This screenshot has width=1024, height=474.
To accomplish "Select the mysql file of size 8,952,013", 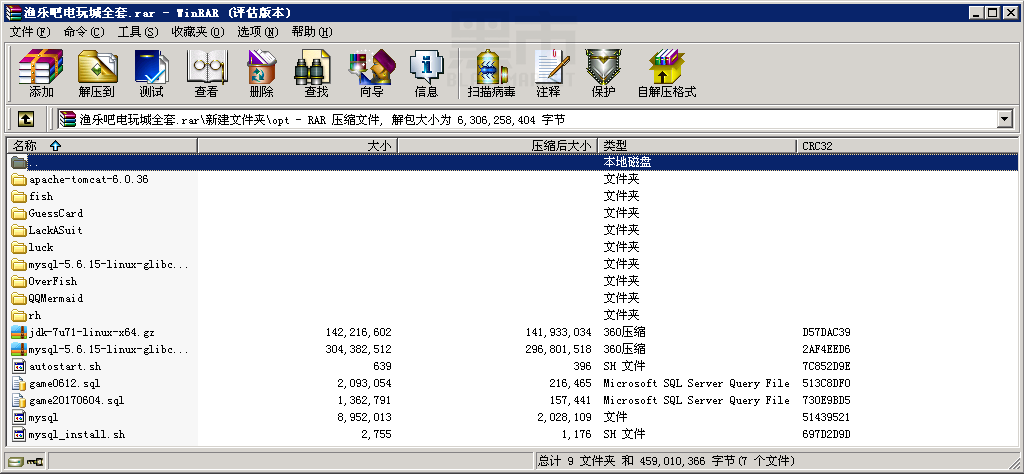I will (513, 417).
